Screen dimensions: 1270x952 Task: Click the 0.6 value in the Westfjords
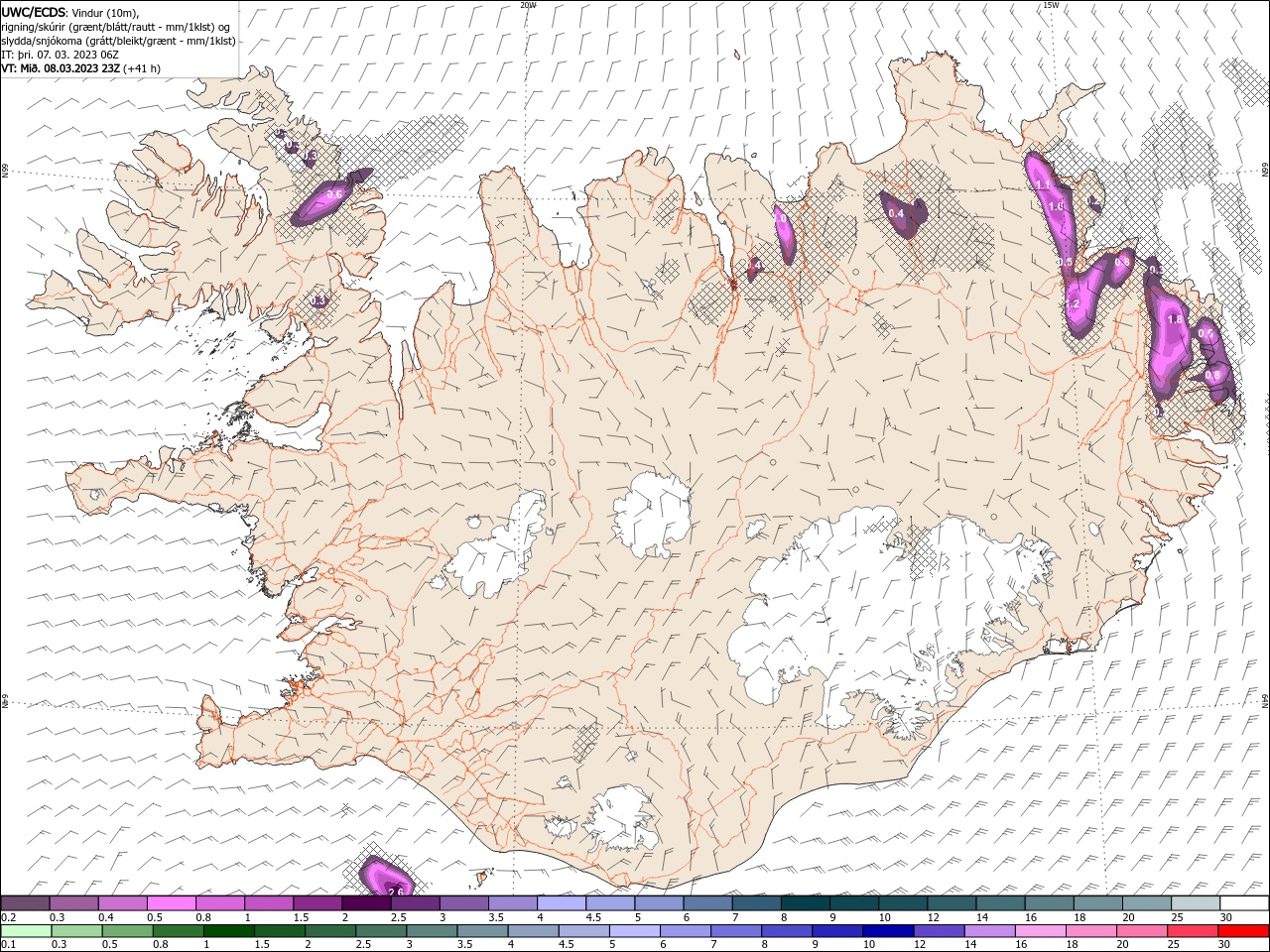click(x=334, y=194)
